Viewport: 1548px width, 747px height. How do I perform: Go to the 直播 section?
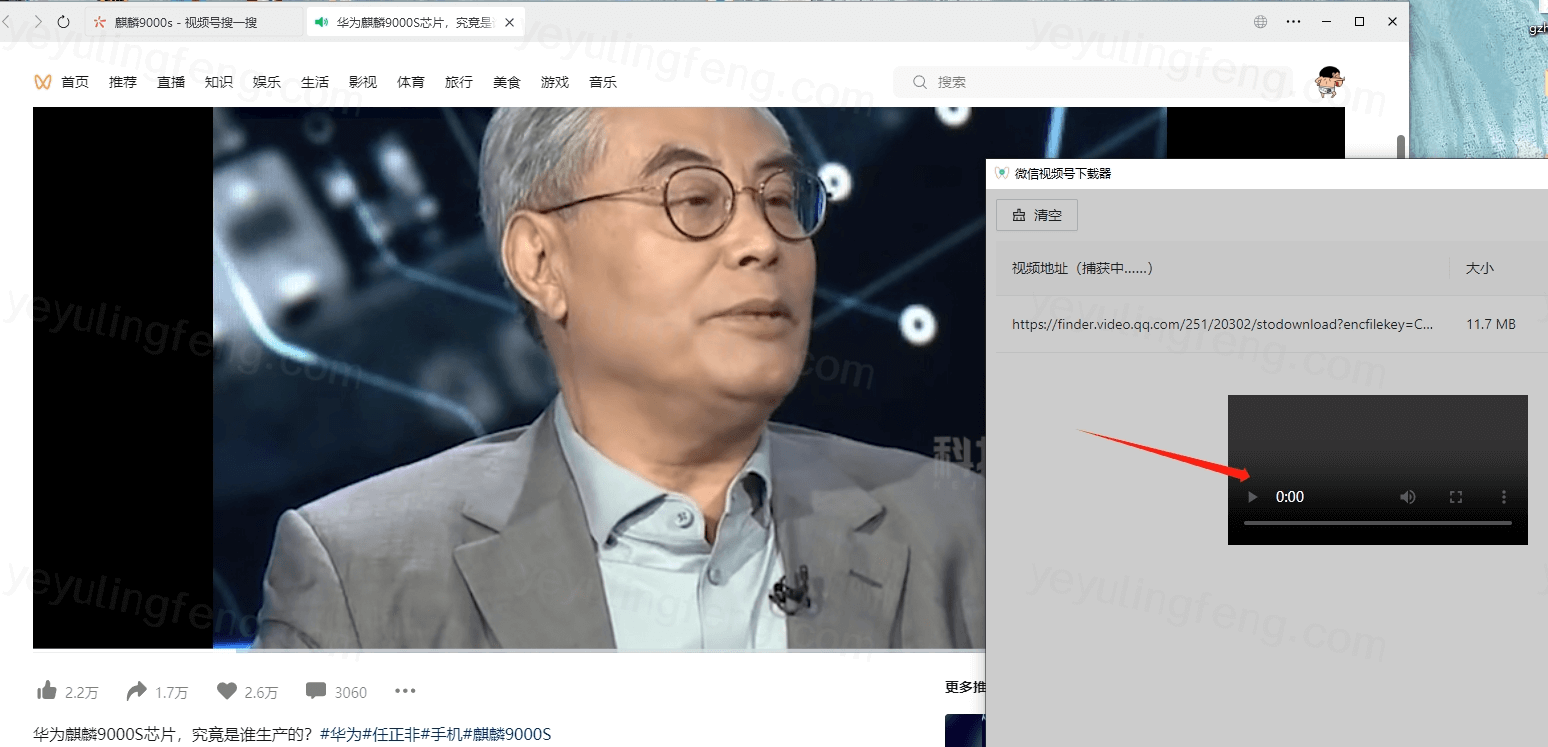(x=171, y=82)
